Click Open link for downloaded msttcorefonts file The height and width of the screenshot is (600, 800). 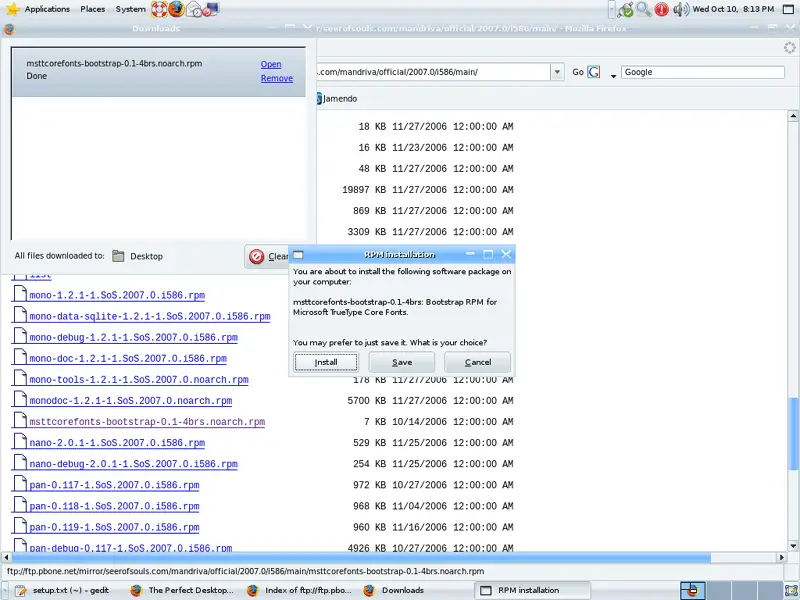coord(271,64)
